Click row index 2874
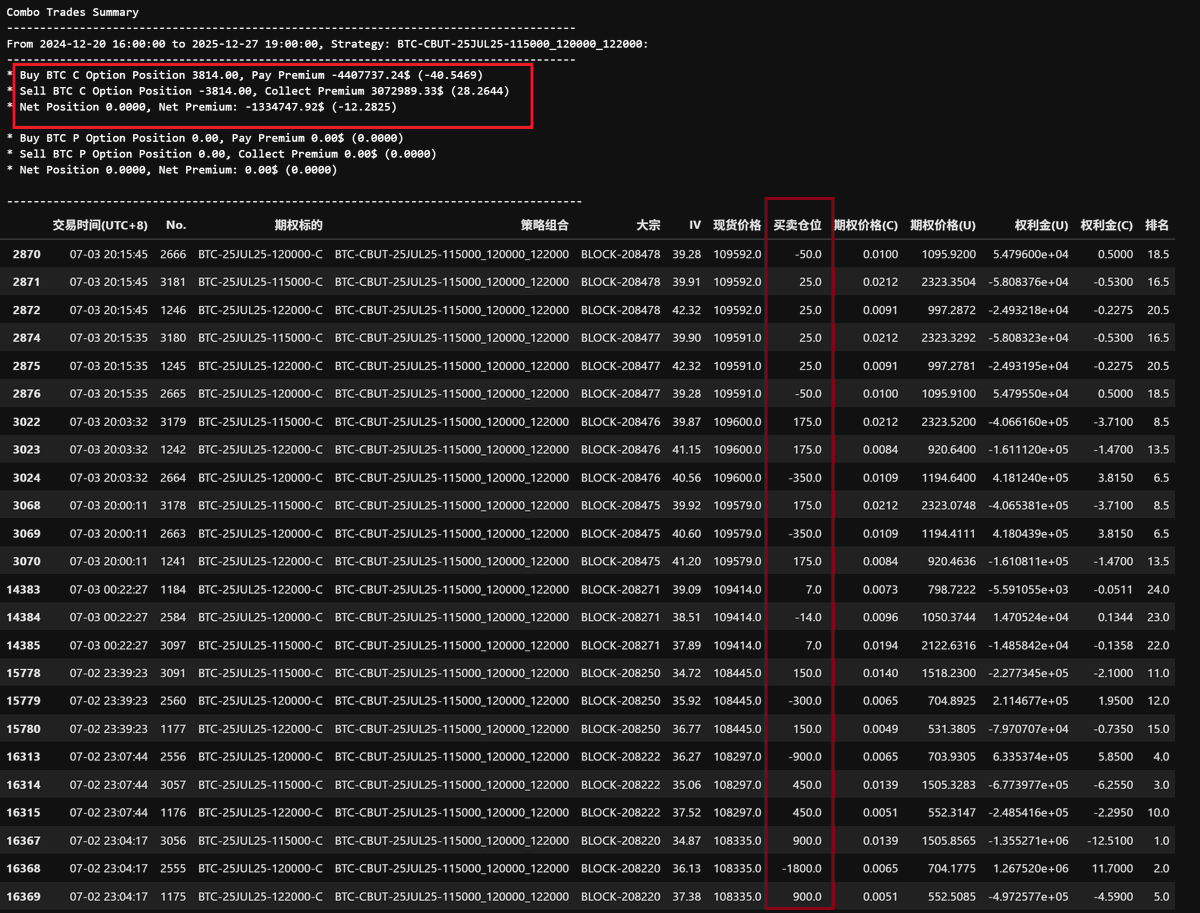 [27, 339]
